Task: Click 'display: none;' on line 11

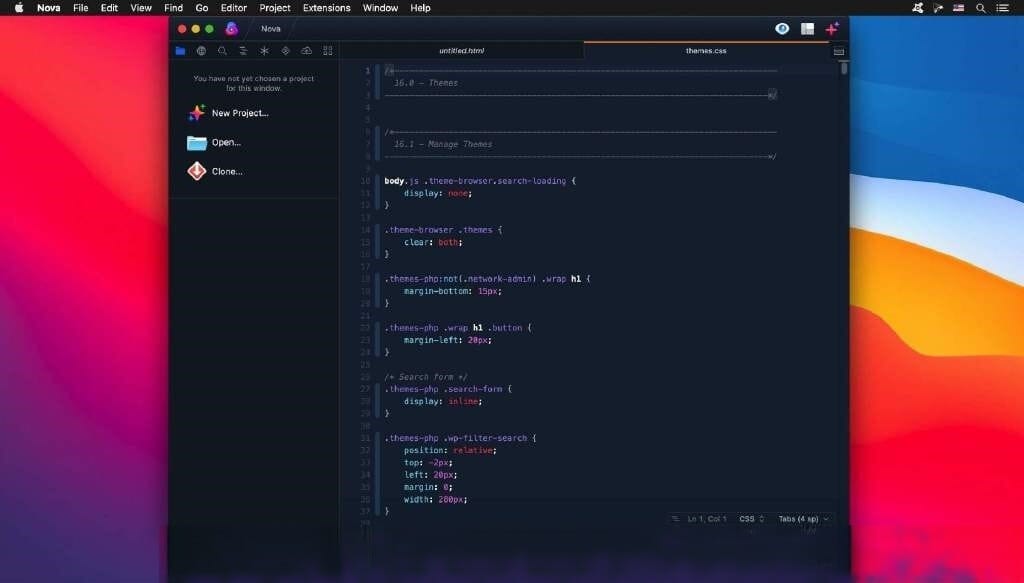Action: 438,193
